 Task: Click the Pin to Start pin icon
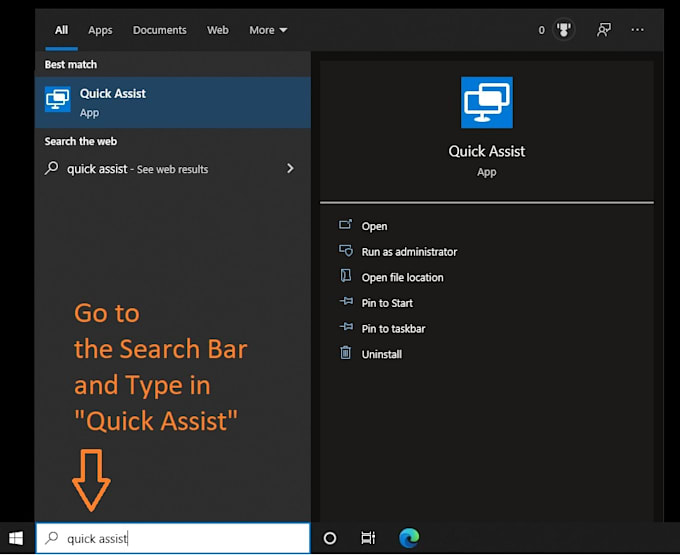coord(346,301)
